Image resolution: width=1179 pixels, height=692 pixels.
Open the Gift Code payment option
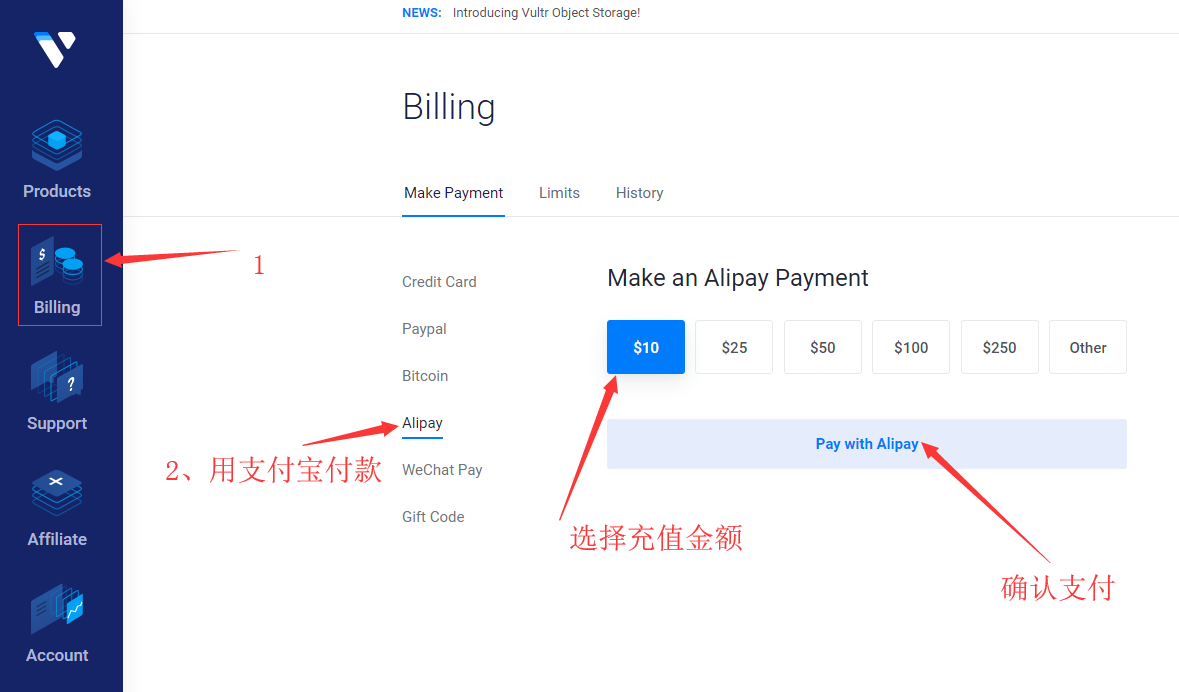tap(433, 517)
